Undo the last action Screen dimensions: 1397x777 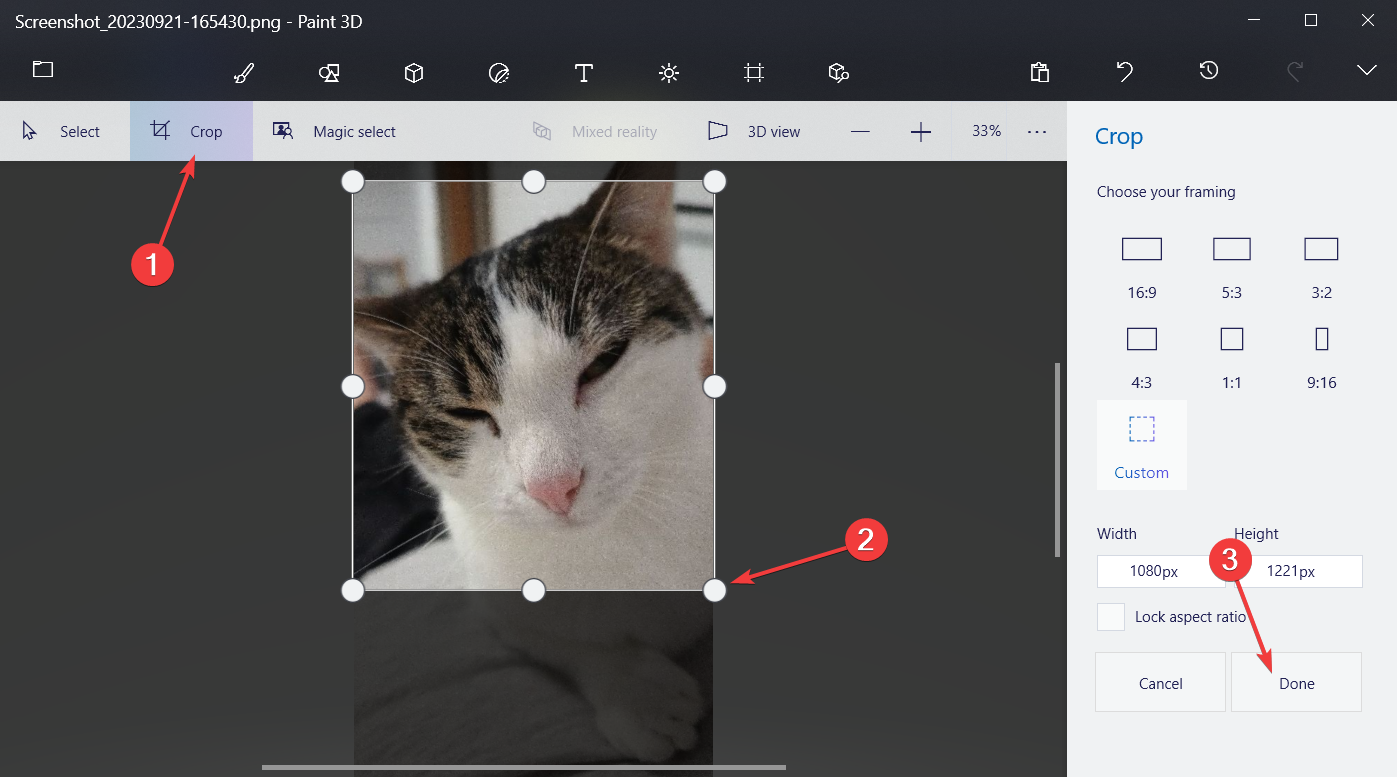(x=1124, y=71)
